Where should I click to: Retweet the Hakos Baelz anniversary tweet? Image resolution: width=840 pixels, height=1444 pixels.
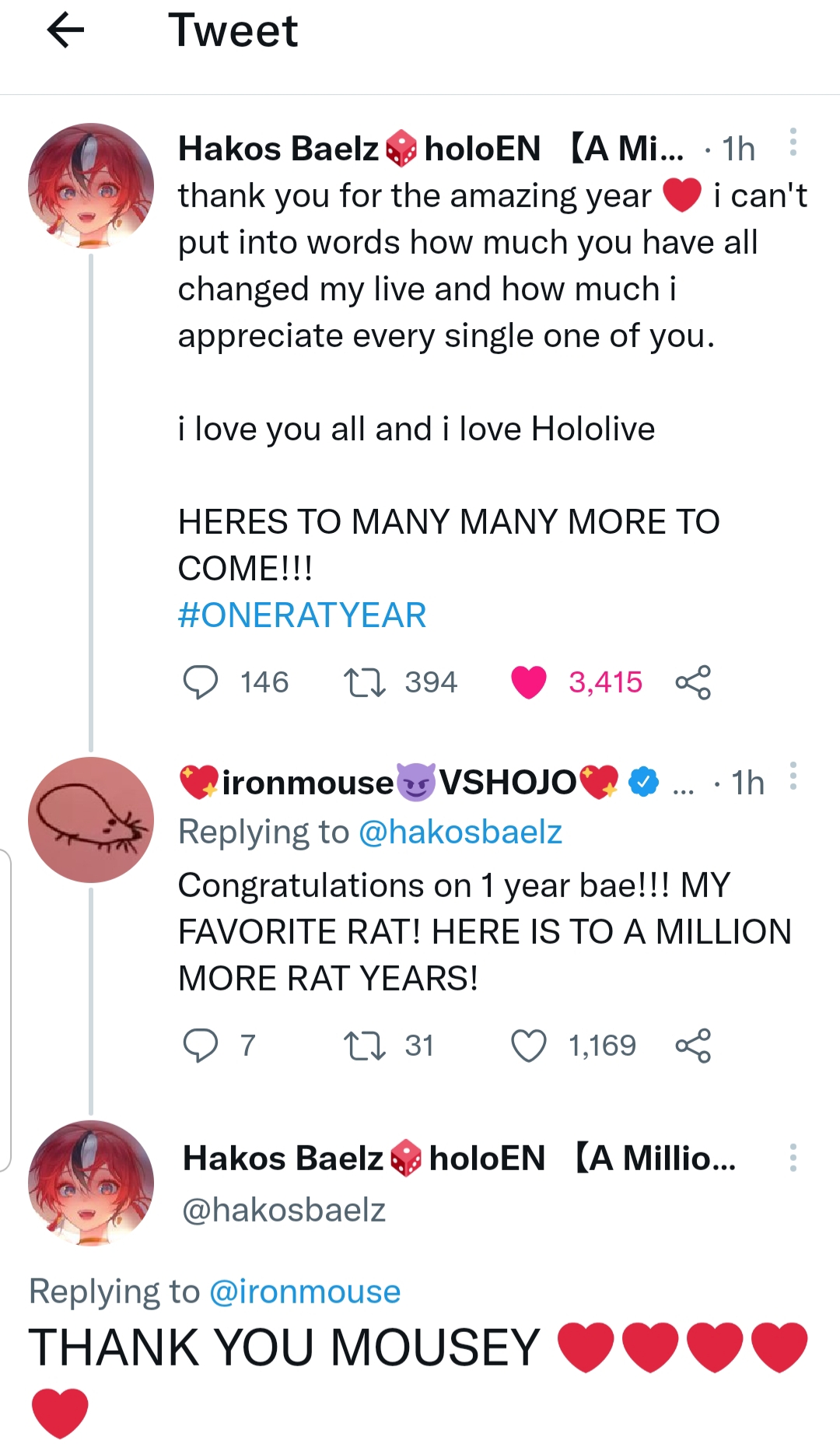tap(364, 682)
